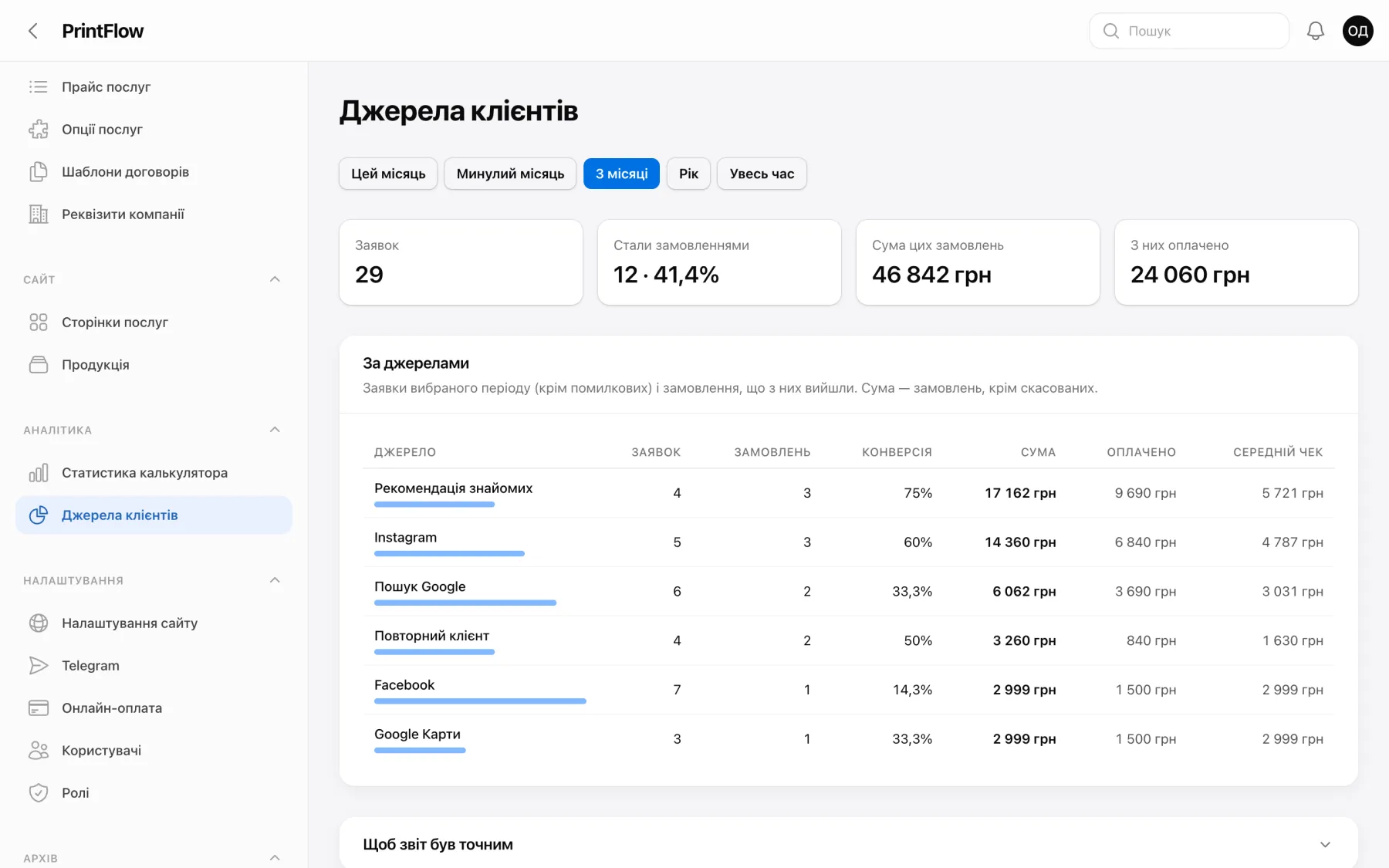Open Шаблони договорів document icon
This screenshot has height=868, width=1389.
coord(39,172)
